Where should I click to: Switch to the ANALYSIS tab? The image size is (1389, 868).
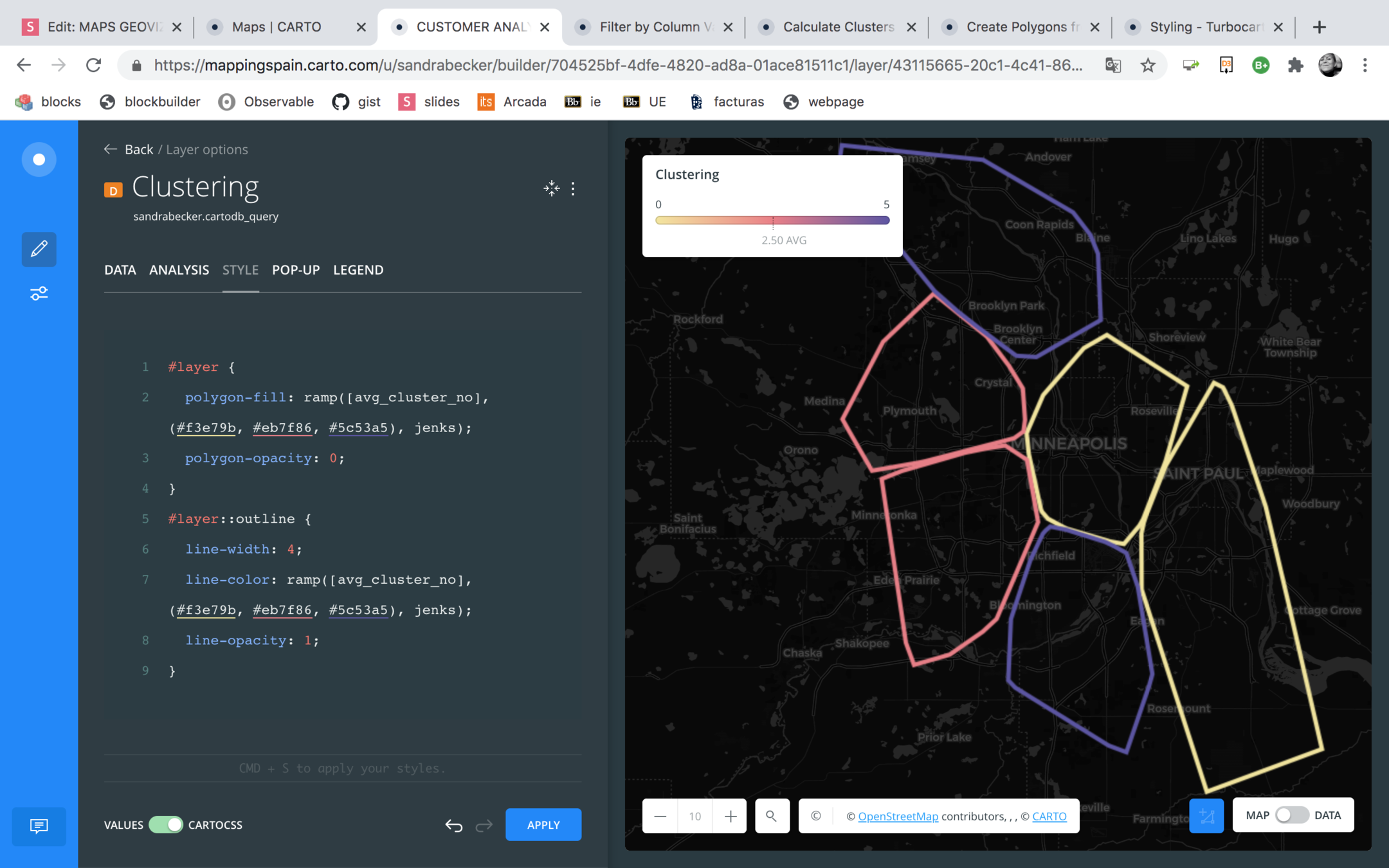point(179,270)
